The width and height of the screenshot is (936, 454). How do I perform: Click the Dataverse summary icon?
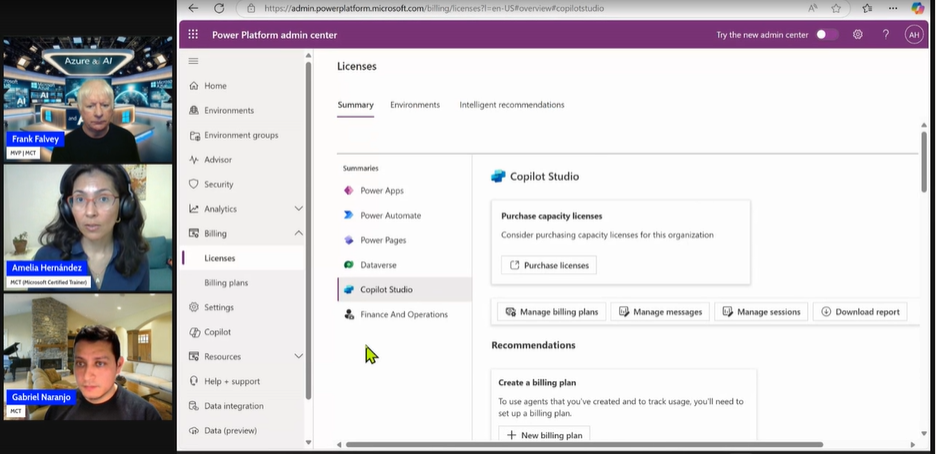(349, 265)
